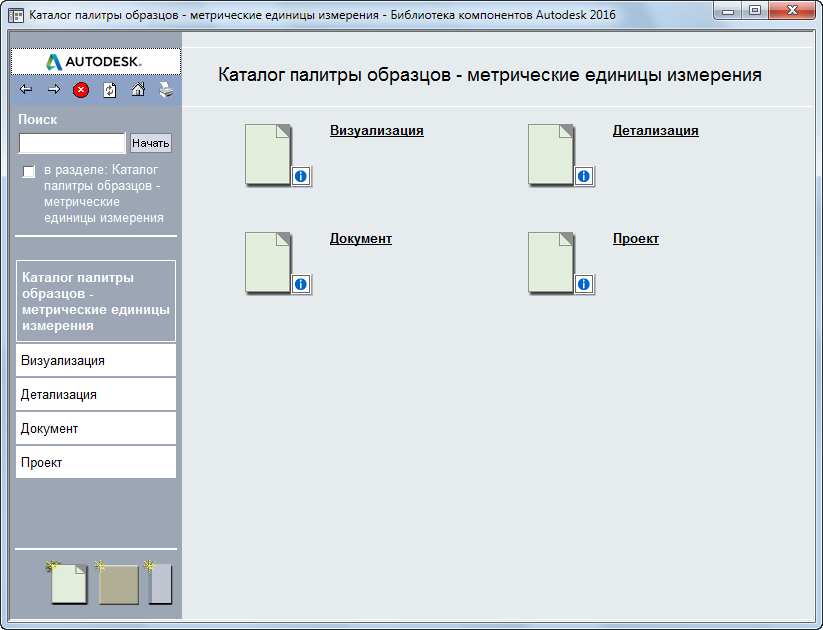Show info for Детализация via blue info badge
The width and height of the screenshot is (823, 630).
[584, 176]
